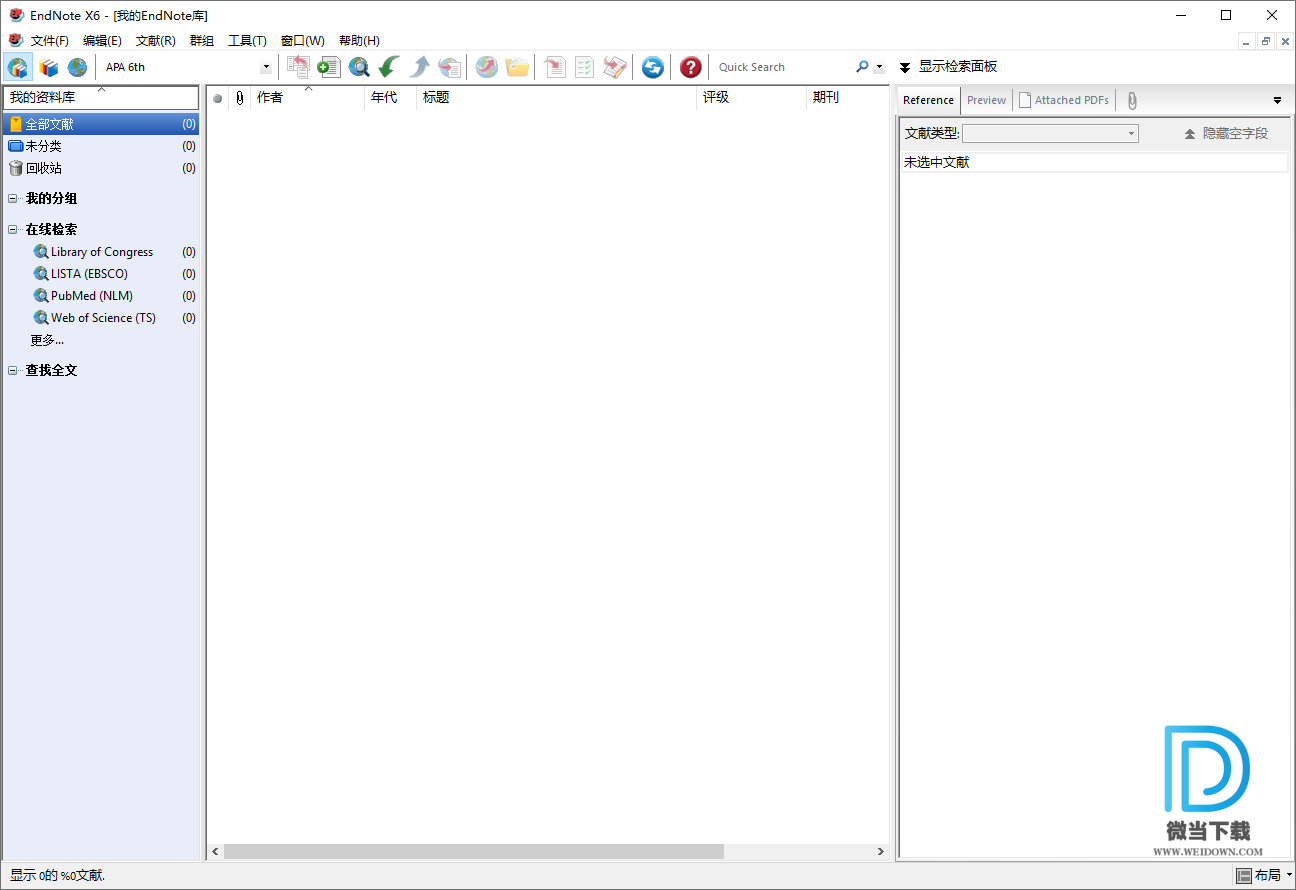The width and height of the screenshot is (1296, 890).
Task: Click the Find Full Text icon
Action: pyautogui.click(x=450, y=67)
